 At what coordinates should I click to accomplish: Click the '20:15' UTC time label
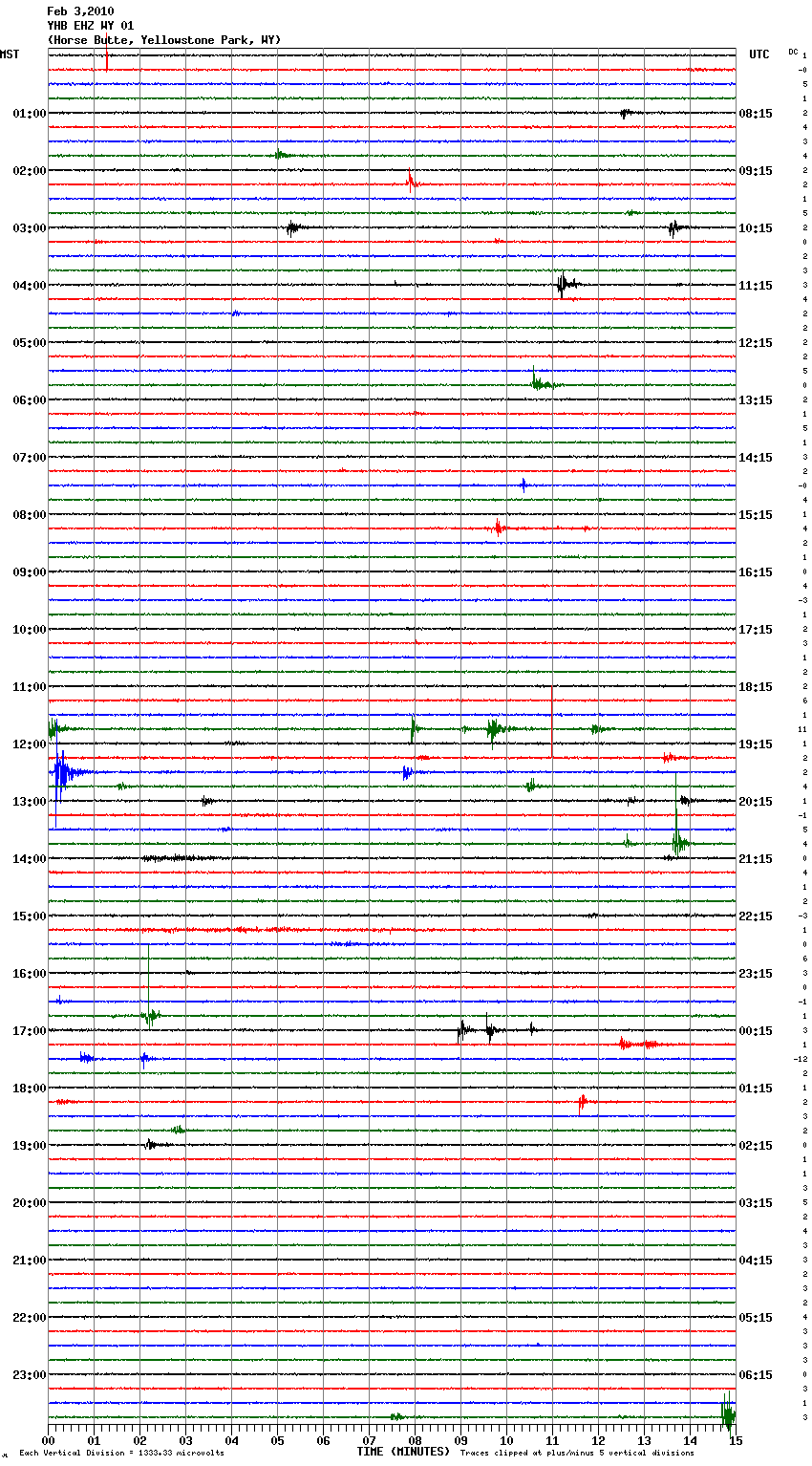coord(756,802)
